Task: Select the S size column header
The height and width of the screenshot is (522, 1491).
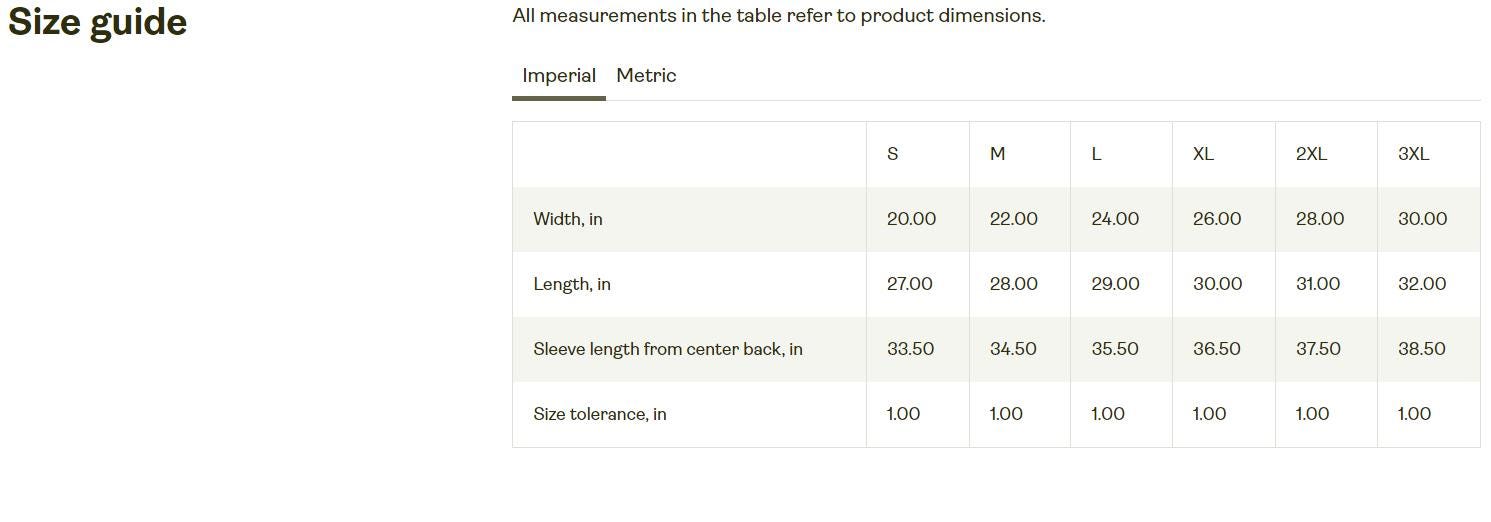Action: (893, 154)
